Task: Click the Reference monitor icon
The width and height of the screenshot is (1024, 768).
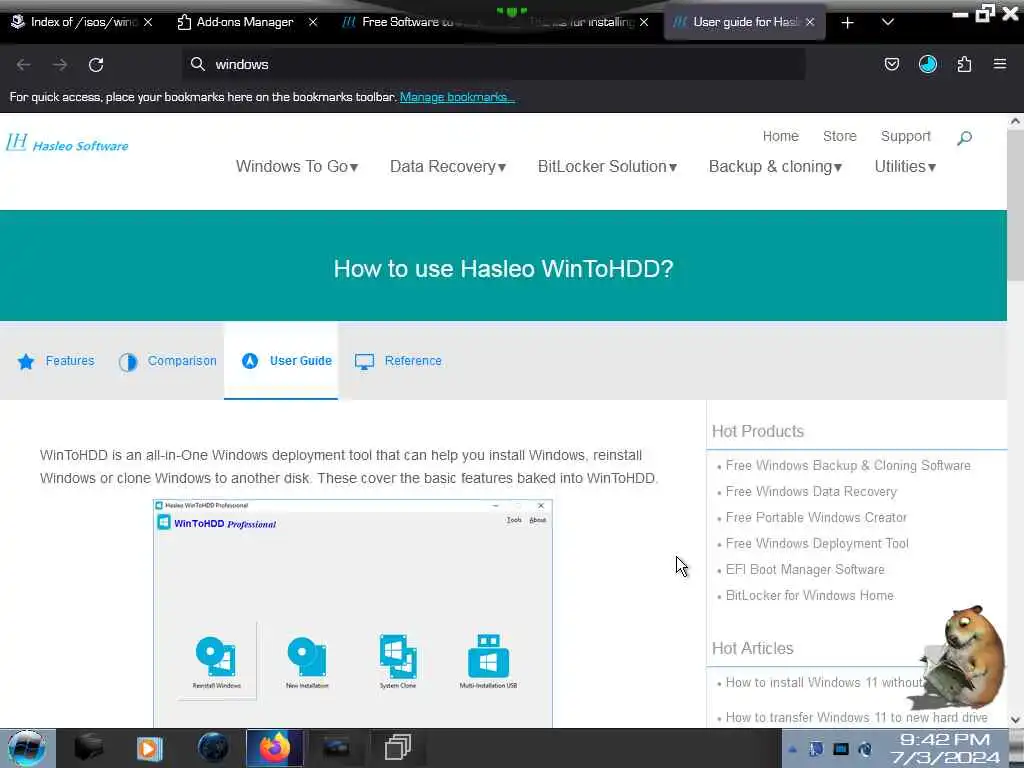Action: [x=364, y=361]
